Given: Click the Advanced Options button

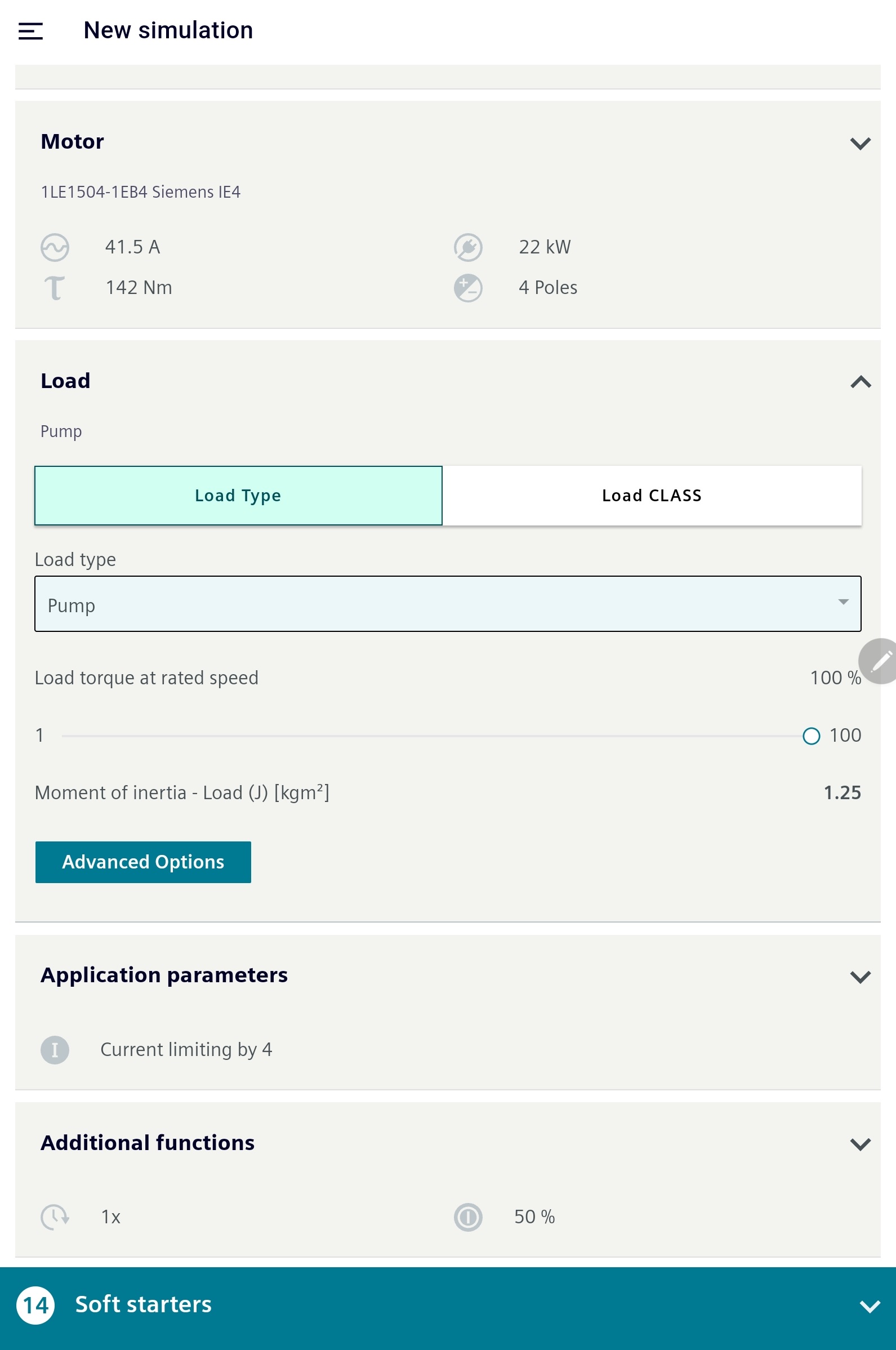Looking at the screenshot, I should click(143, 862).
